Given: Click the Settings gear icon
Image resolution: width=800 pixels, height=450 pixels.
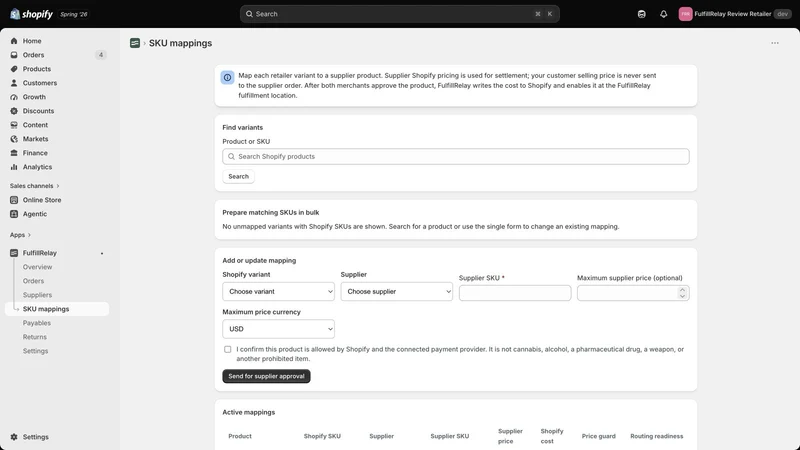Looking at the screenshot, I should [x=14, y=437].
